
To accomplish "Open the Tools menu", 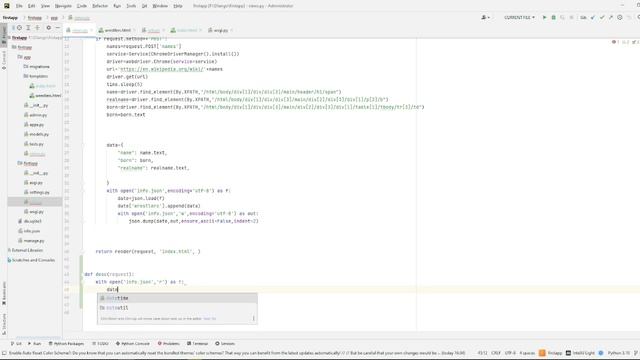I will 131,6.
